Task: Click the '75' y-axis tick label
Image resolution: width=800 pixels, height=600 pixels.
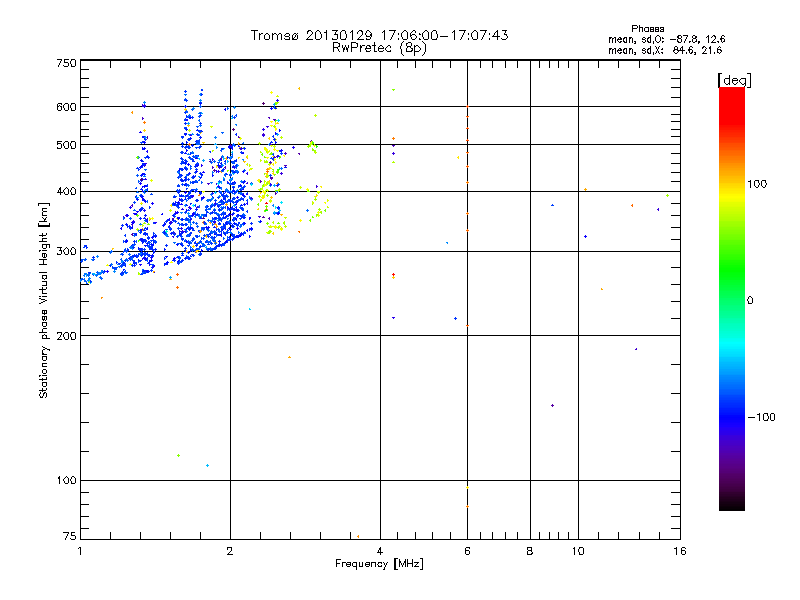Action: 70,536
